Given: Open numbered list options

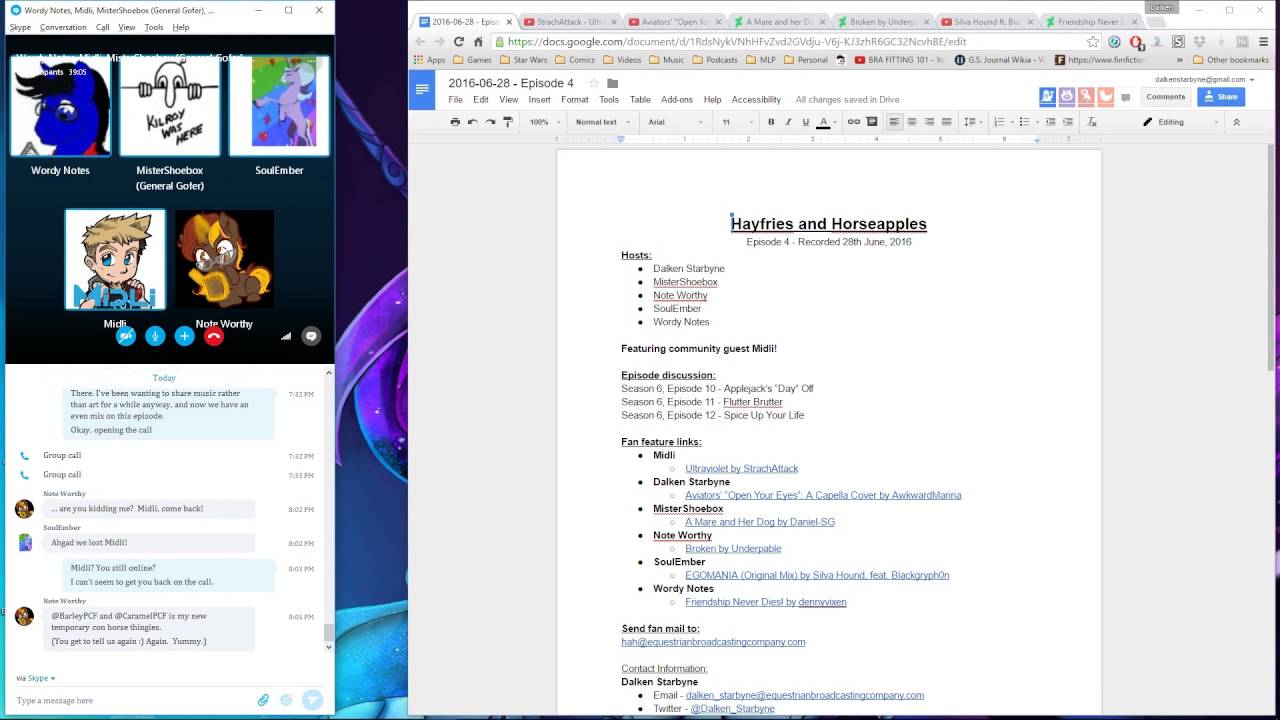Looking at the screenshot, I should tap(1001, 122).
